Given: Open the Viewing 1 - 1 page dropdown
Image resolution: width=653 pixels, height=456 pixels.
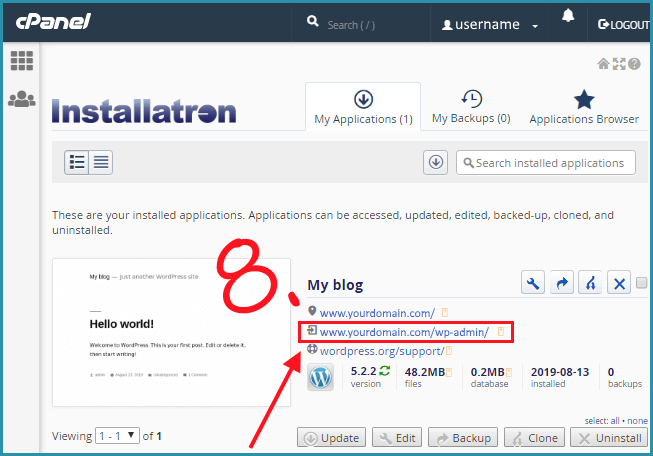Looking at the screenshot, I should (117, 436).
